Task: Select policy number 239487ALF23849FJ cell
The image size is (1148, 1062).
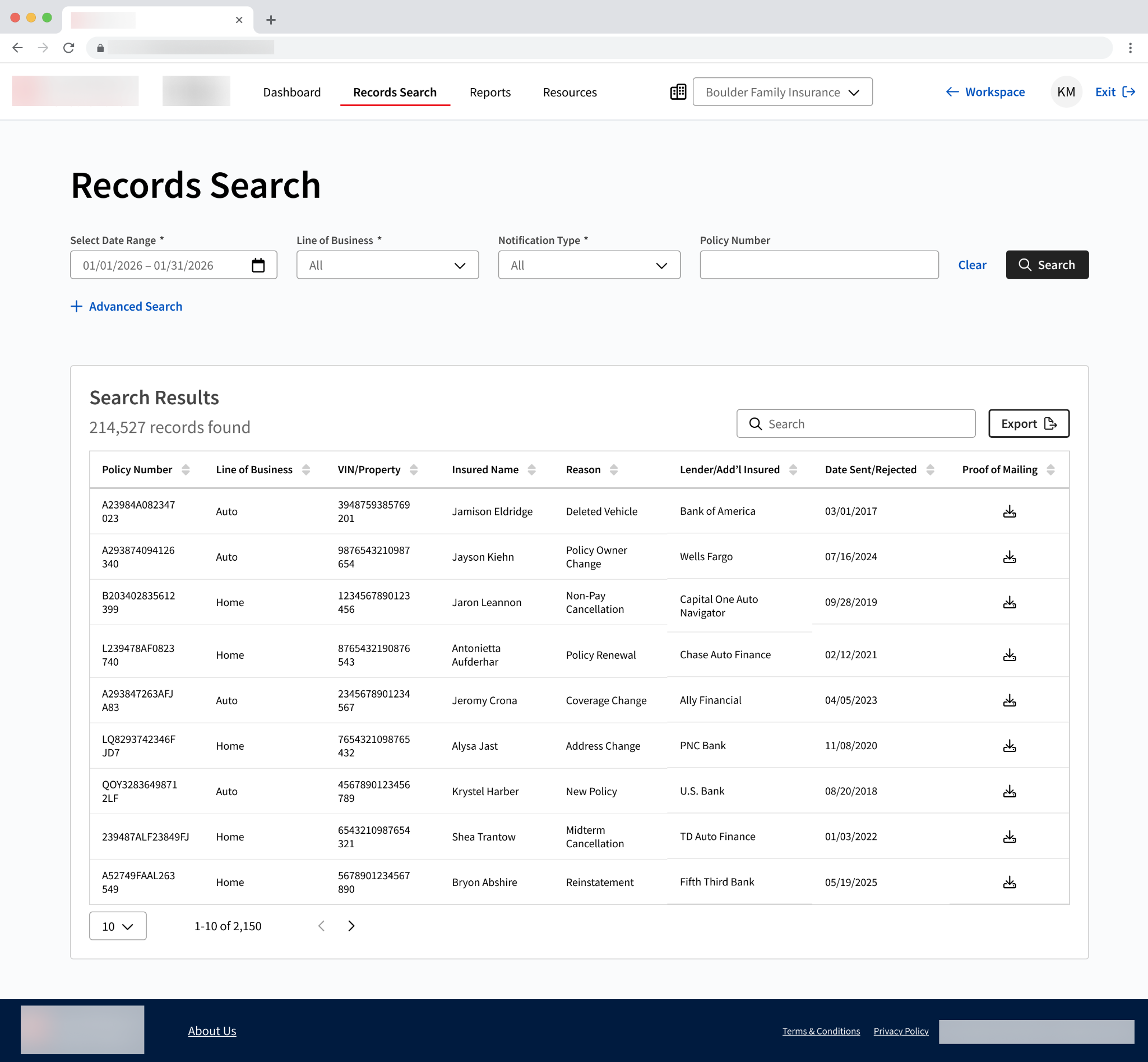Action: pos(145,837)
